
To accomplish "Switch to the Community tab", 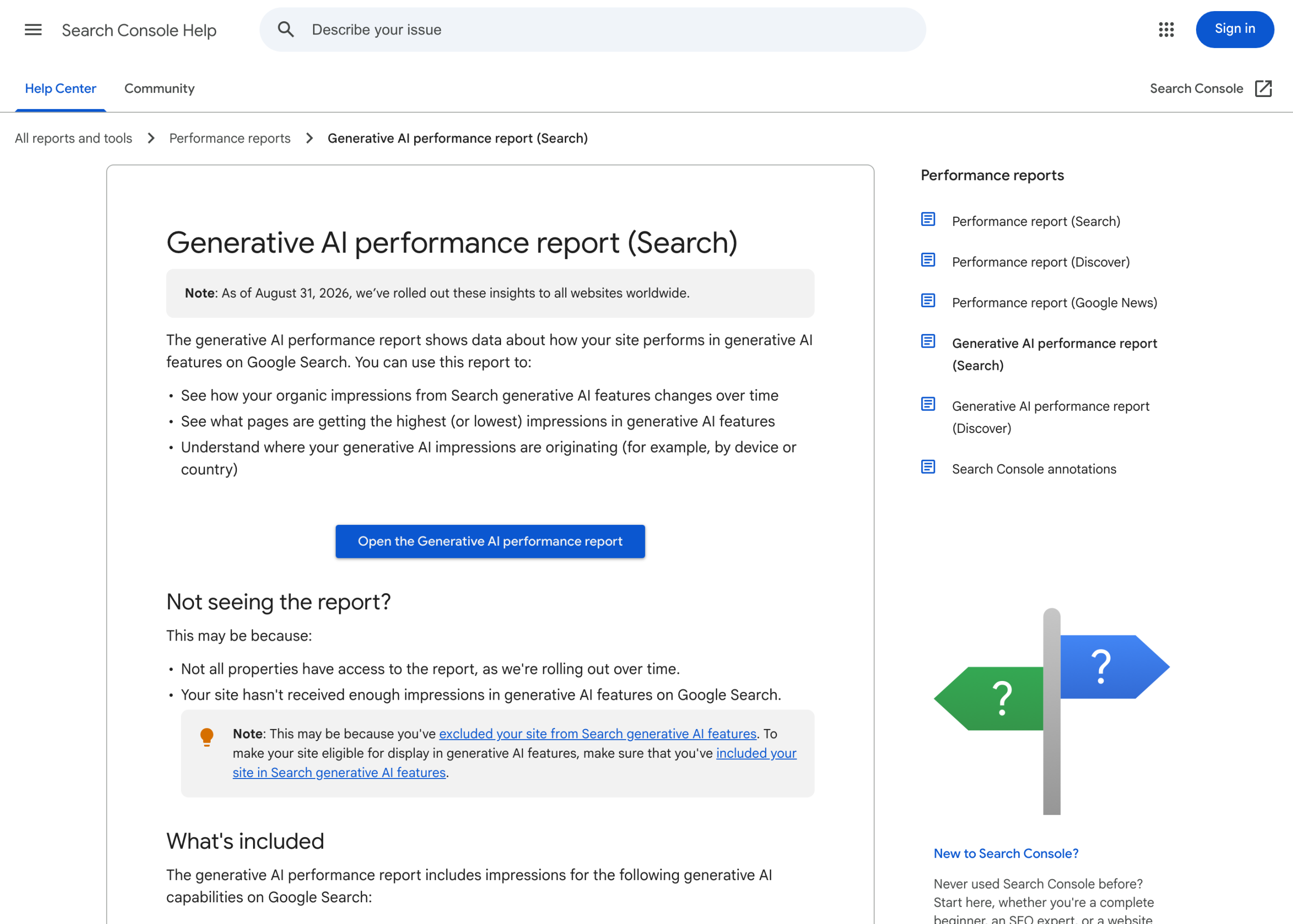I will pos(159,89).
